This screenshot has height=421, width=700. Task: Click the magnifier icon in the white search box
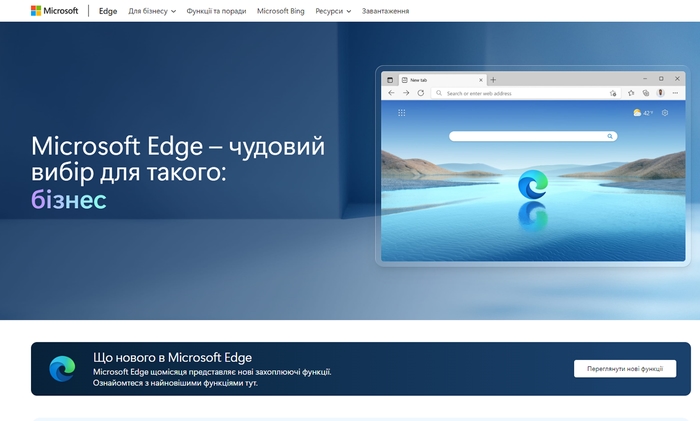click(610, 136)
